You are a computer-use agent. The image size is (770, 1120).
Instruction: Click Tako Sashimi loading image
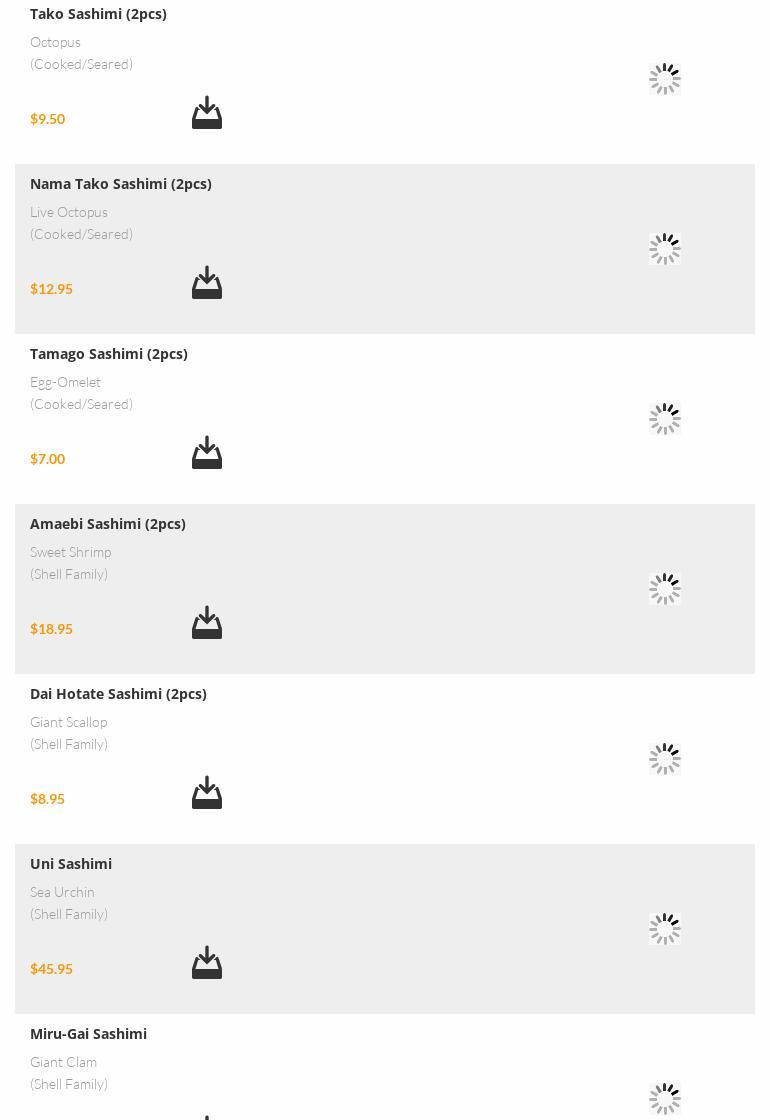click(x=664, y=79)
